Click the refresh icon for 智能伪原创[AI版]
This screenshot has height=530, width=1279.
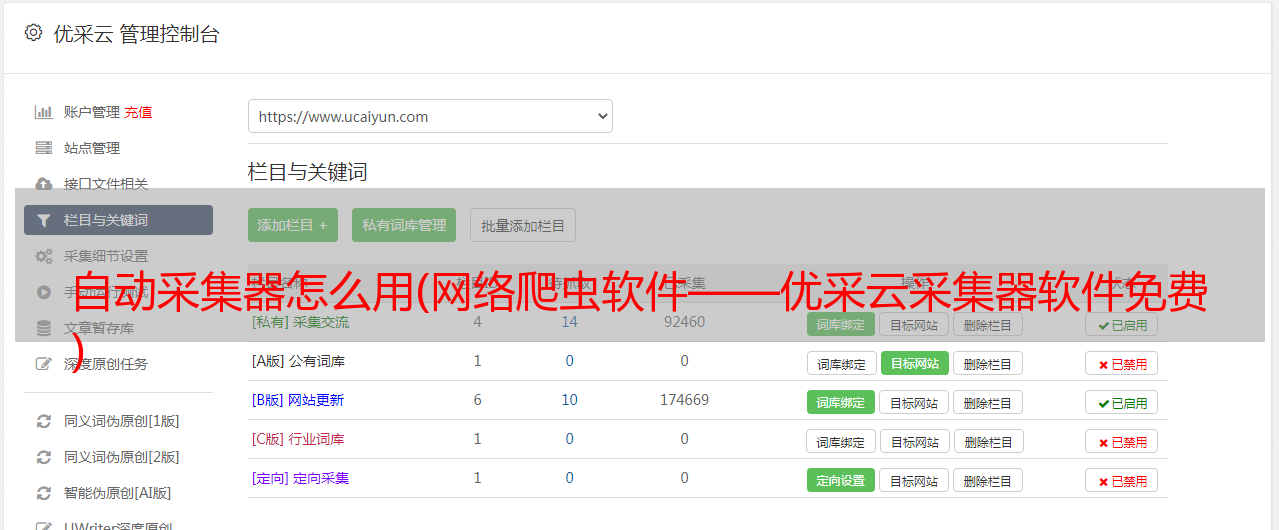pos(44,493)
